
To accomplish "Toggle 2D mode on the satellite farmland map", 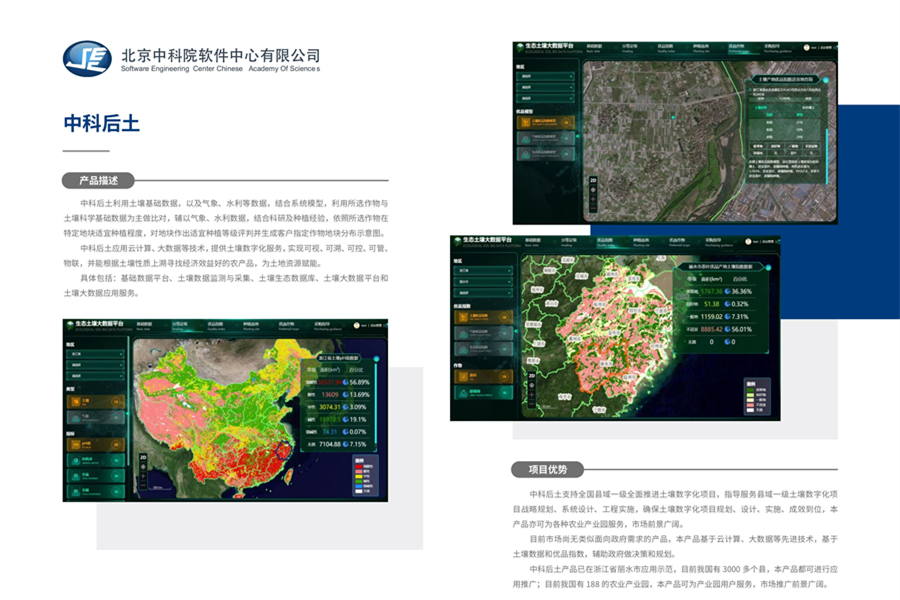I will pos(593,181).
